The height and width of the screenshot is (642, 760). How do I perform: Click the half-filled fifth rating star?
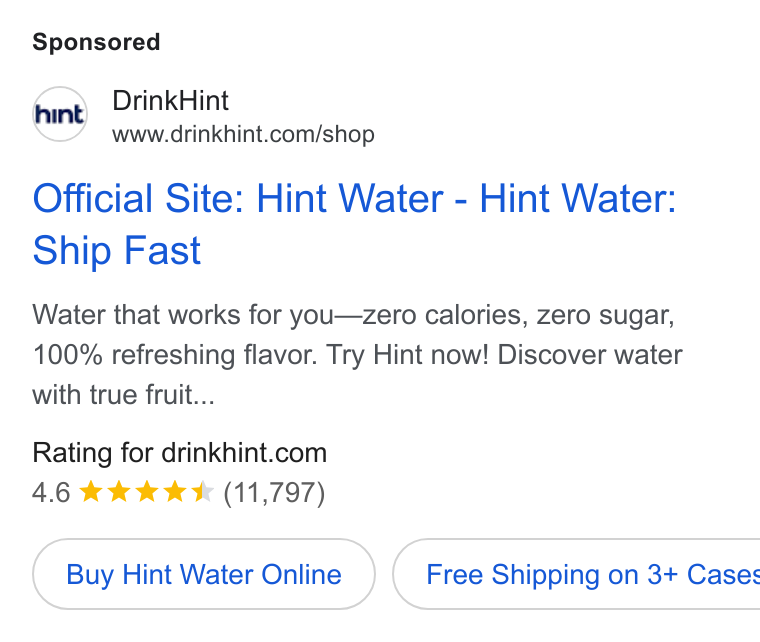(202, 492)
